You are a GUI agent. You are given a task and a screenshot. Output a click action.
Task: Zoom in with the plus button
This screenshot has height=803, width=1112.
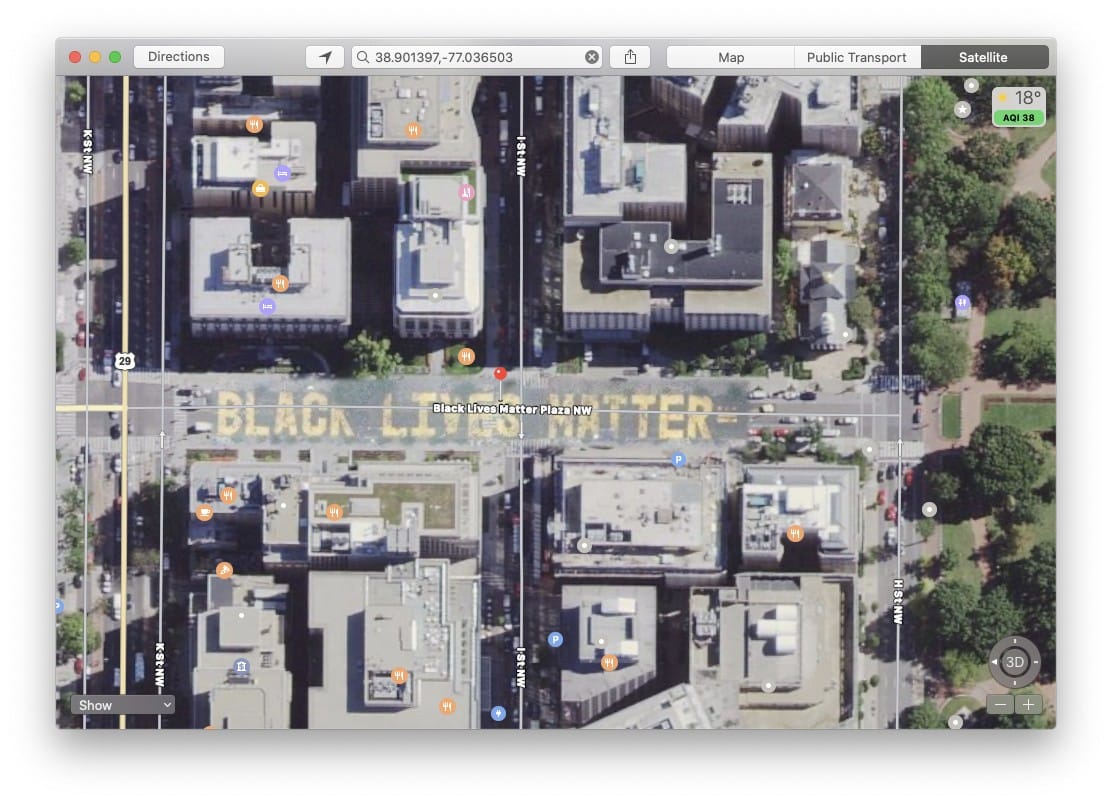tap(1028, 705)
